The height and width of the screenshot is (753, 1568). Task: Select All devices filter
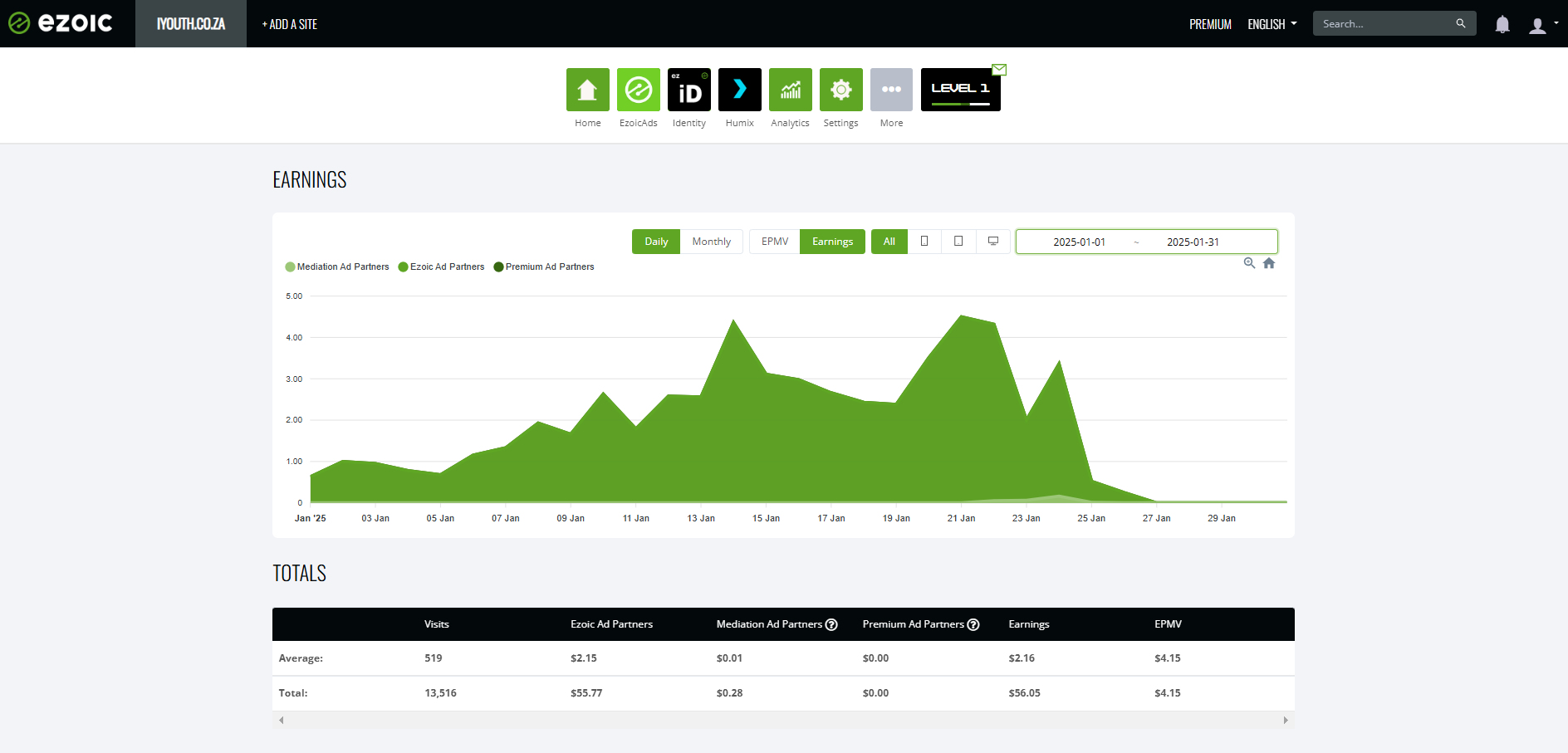pos(889,242)
